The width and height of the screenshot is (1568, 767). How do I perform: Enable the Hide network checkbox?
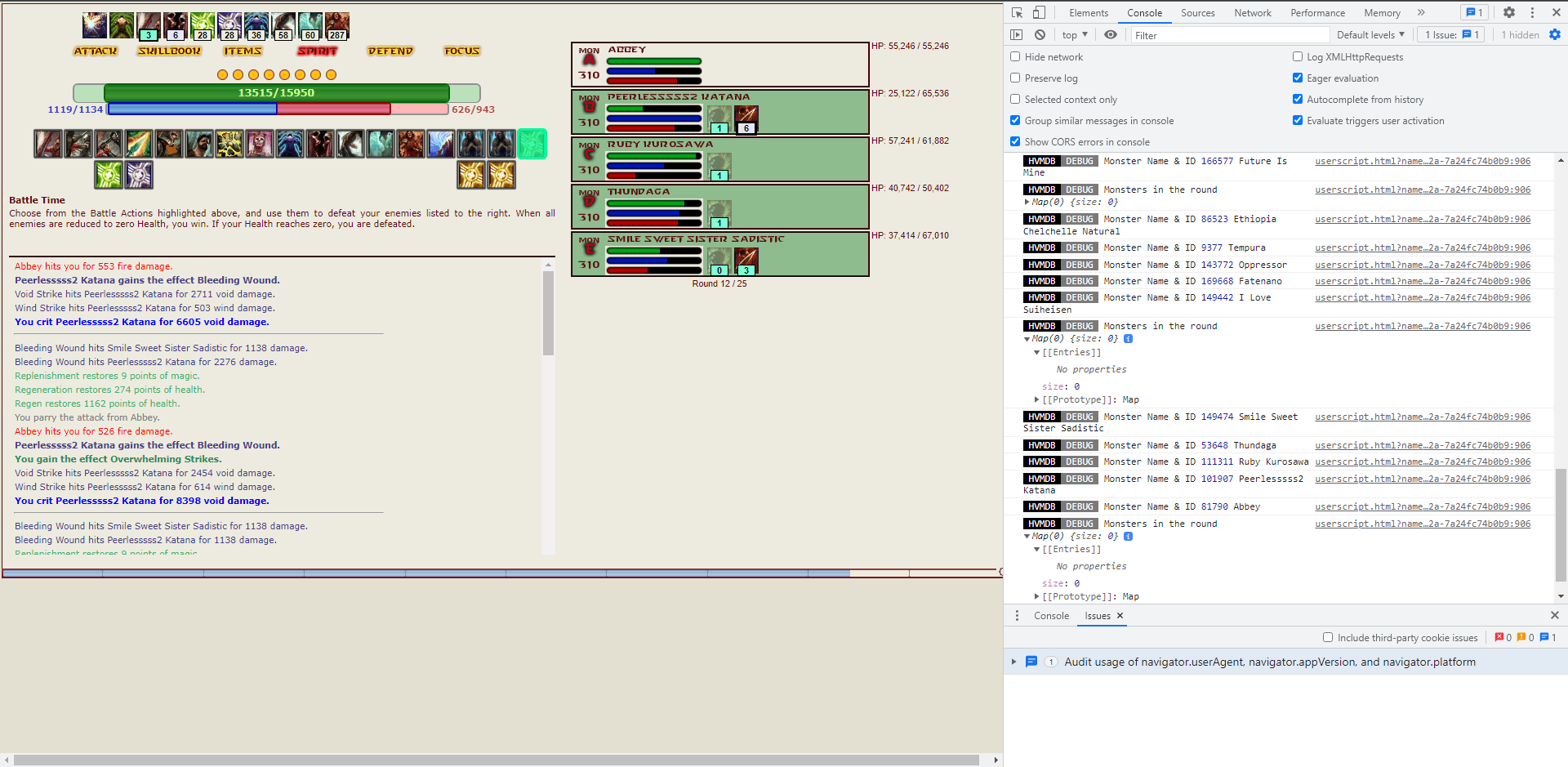pos(1015,56)
